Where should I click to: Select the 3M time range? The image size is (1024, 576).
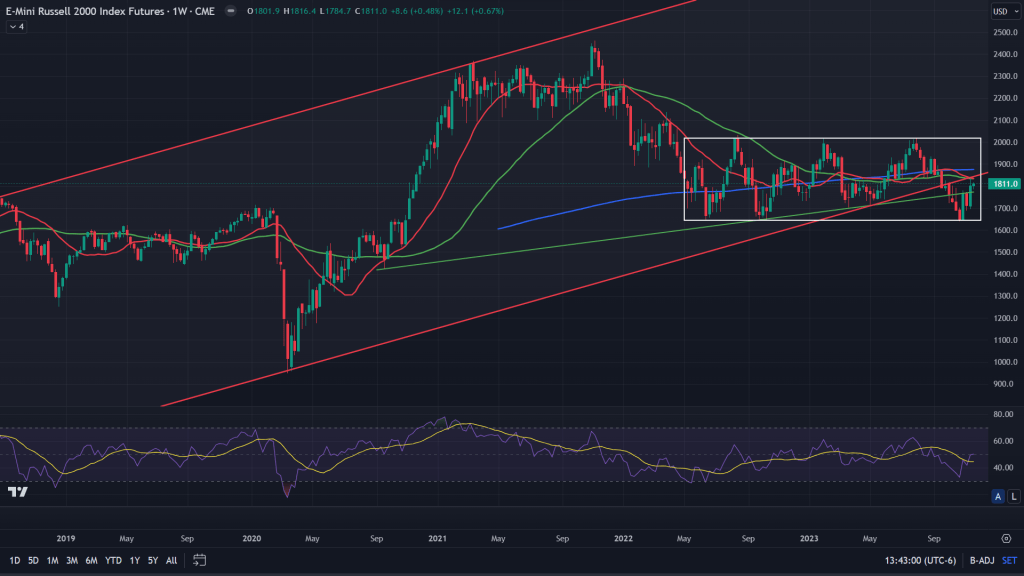coord(72,559)
